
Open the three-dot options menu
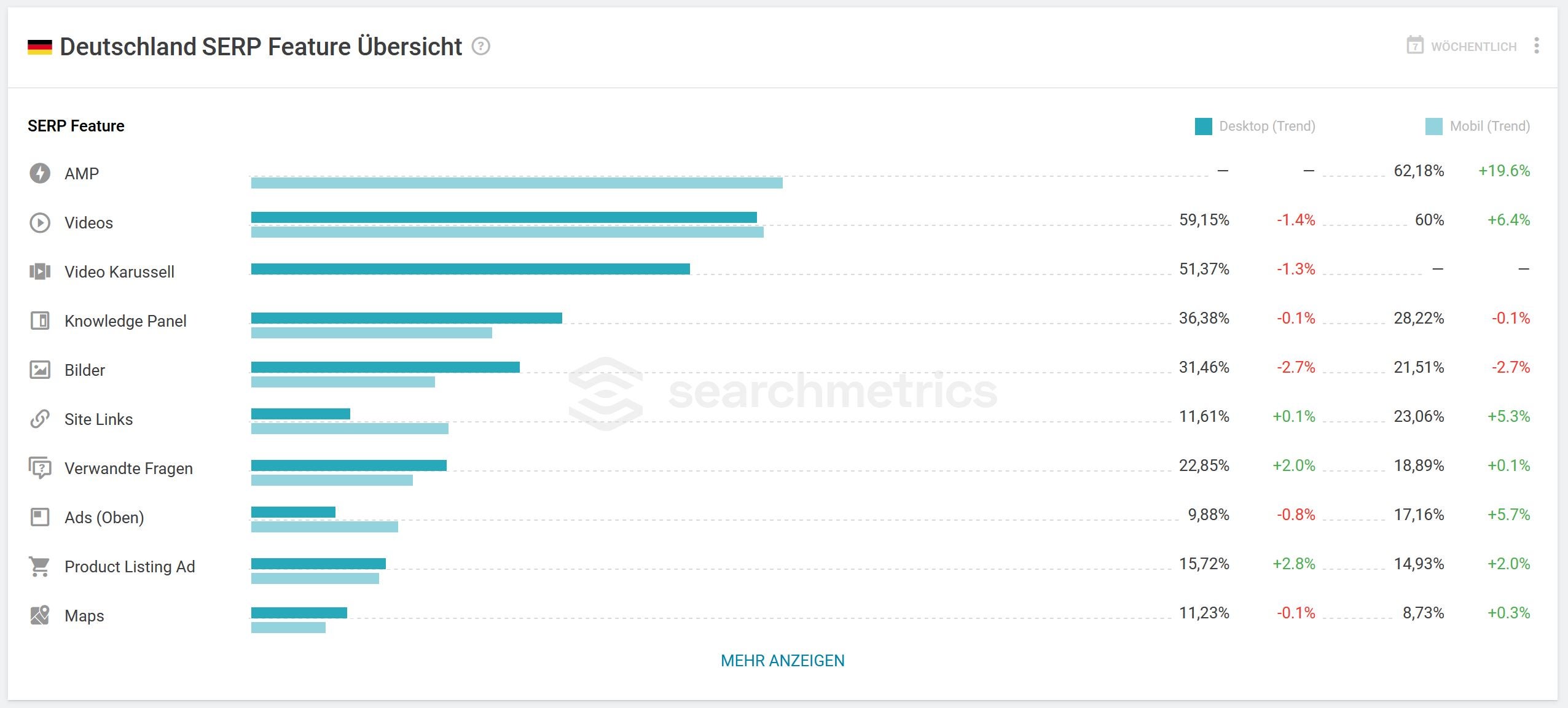click(x=1537, y=46)
